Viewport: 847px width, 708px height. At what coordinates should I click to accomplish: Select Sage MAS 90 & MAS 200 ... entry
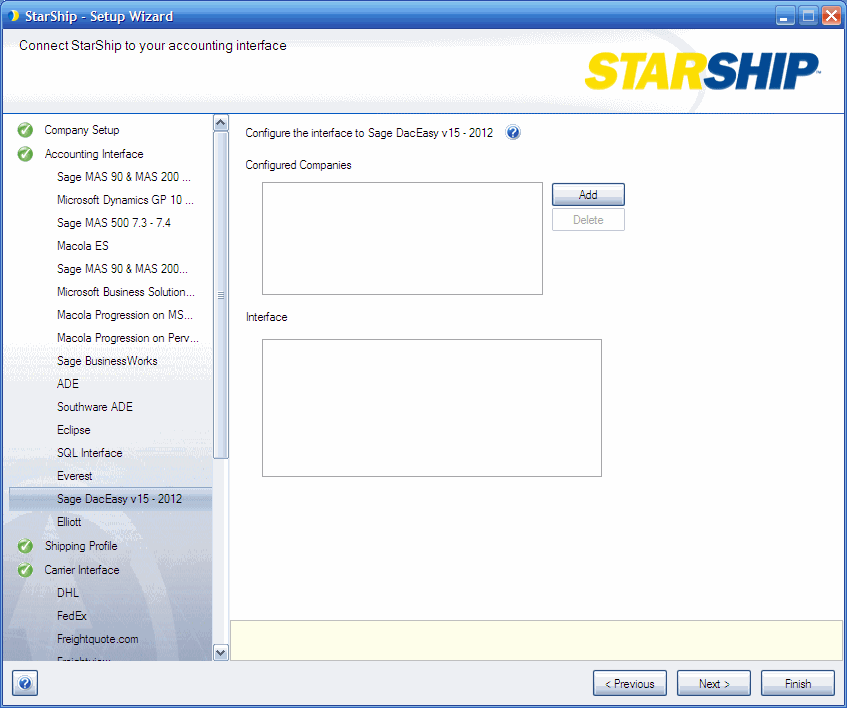(x=124, y=177)
